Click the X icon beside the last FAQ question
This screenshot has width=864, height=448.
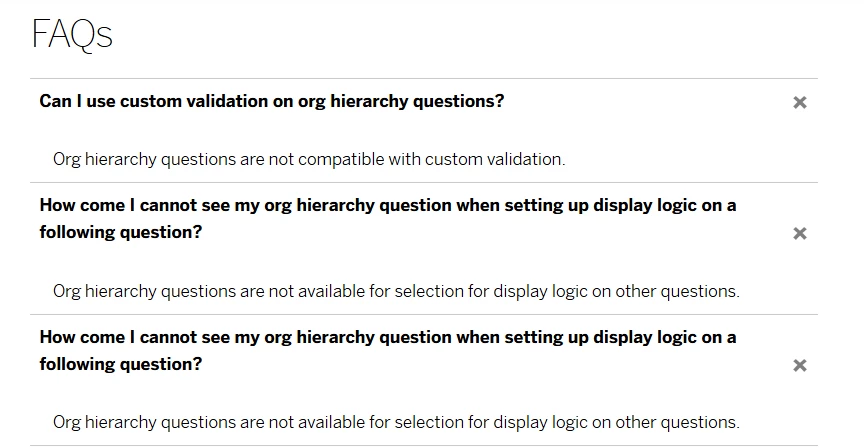coord(799,365)
